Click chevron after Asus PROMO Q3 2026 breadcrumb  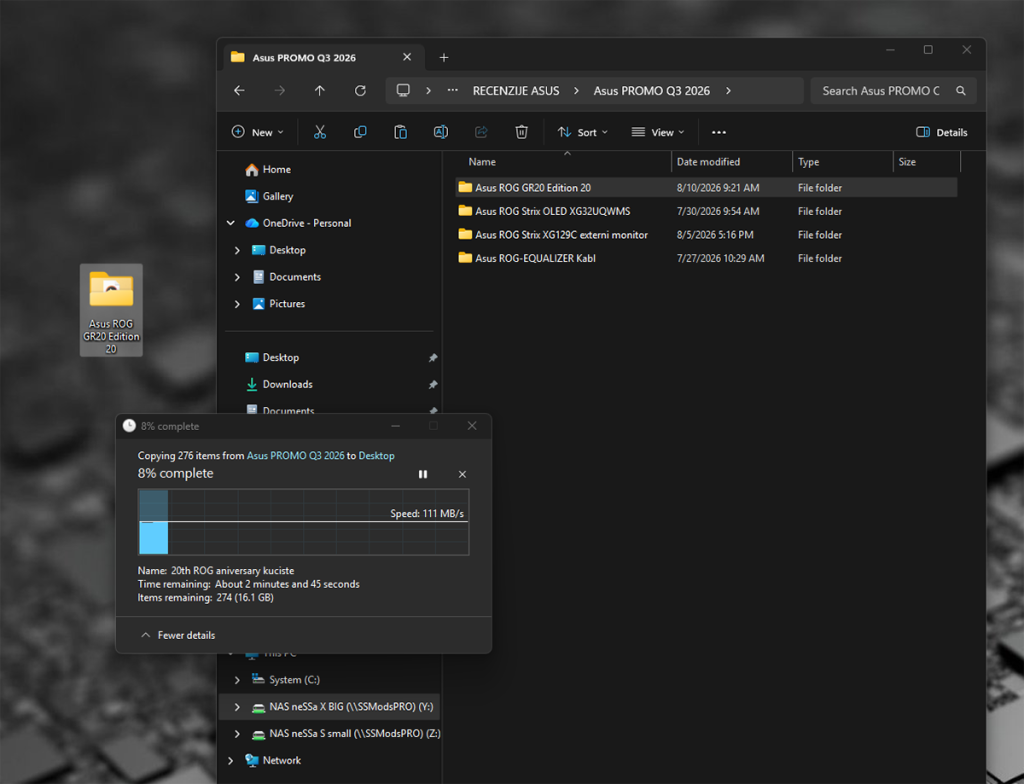[x=729, y=91]
